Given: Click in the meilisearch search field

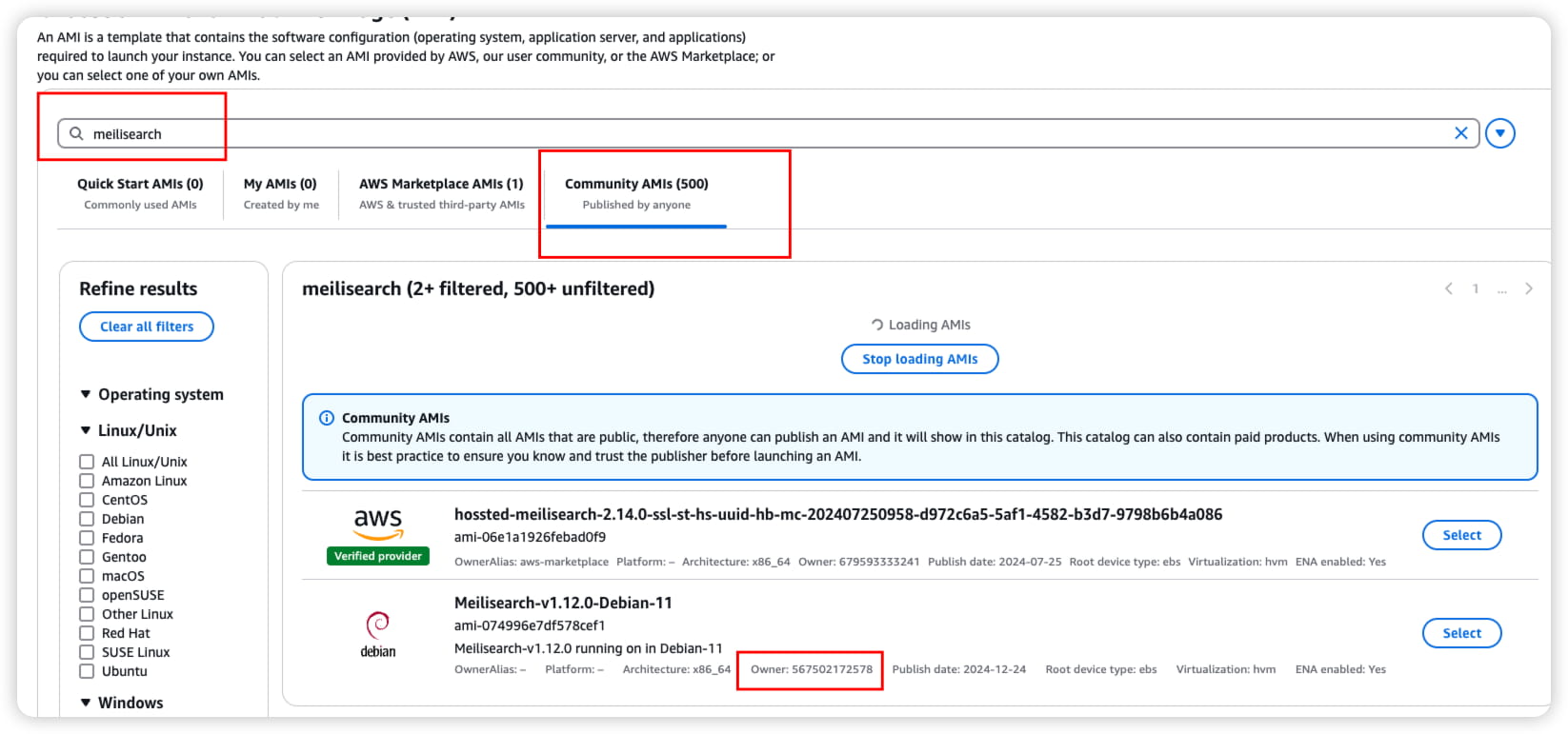Looking at the screenshot, I should coord(768,133).
